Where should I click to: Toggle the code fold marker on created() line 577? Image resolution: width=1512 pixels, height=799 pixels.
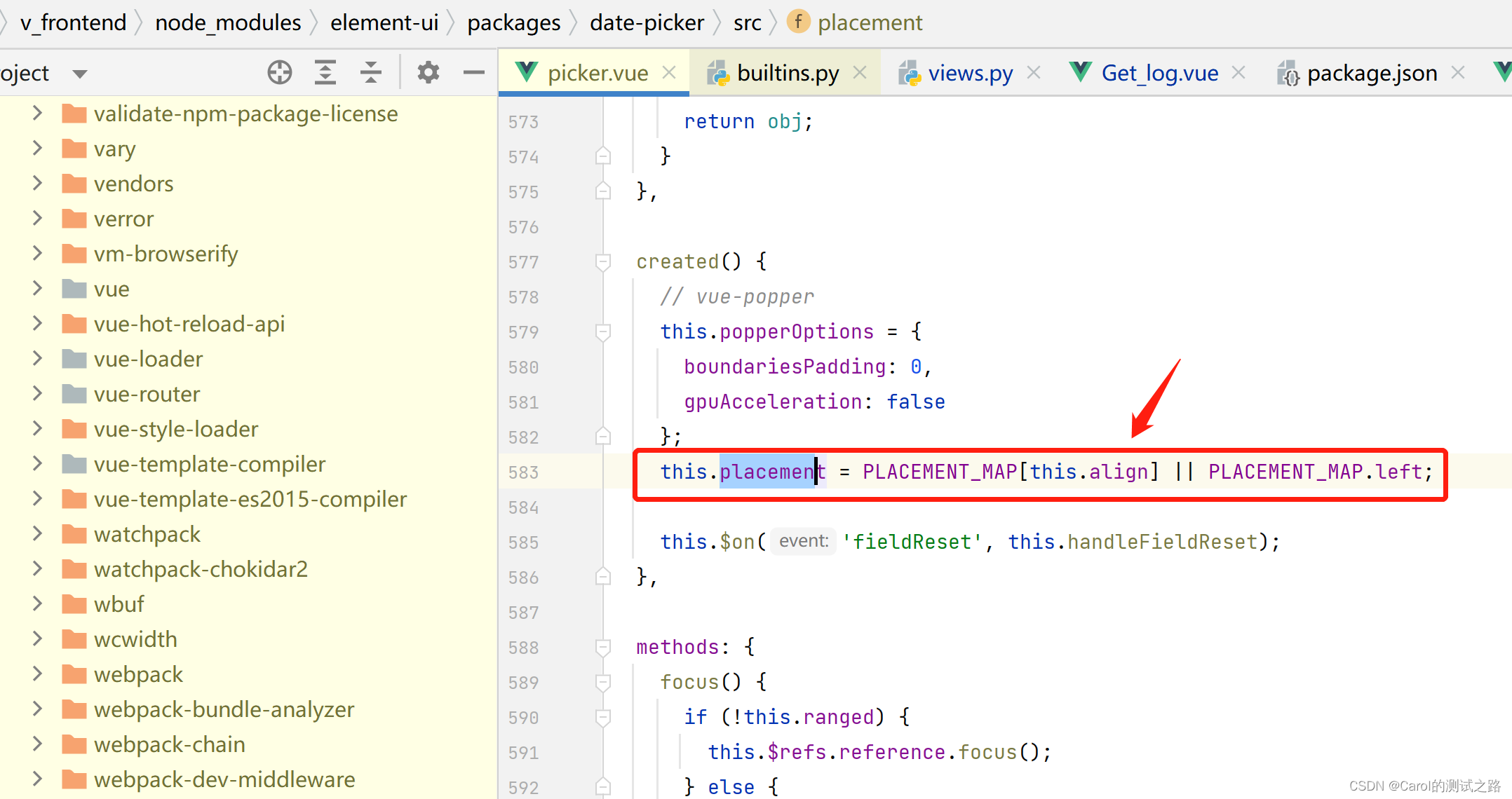click(602, 261)
